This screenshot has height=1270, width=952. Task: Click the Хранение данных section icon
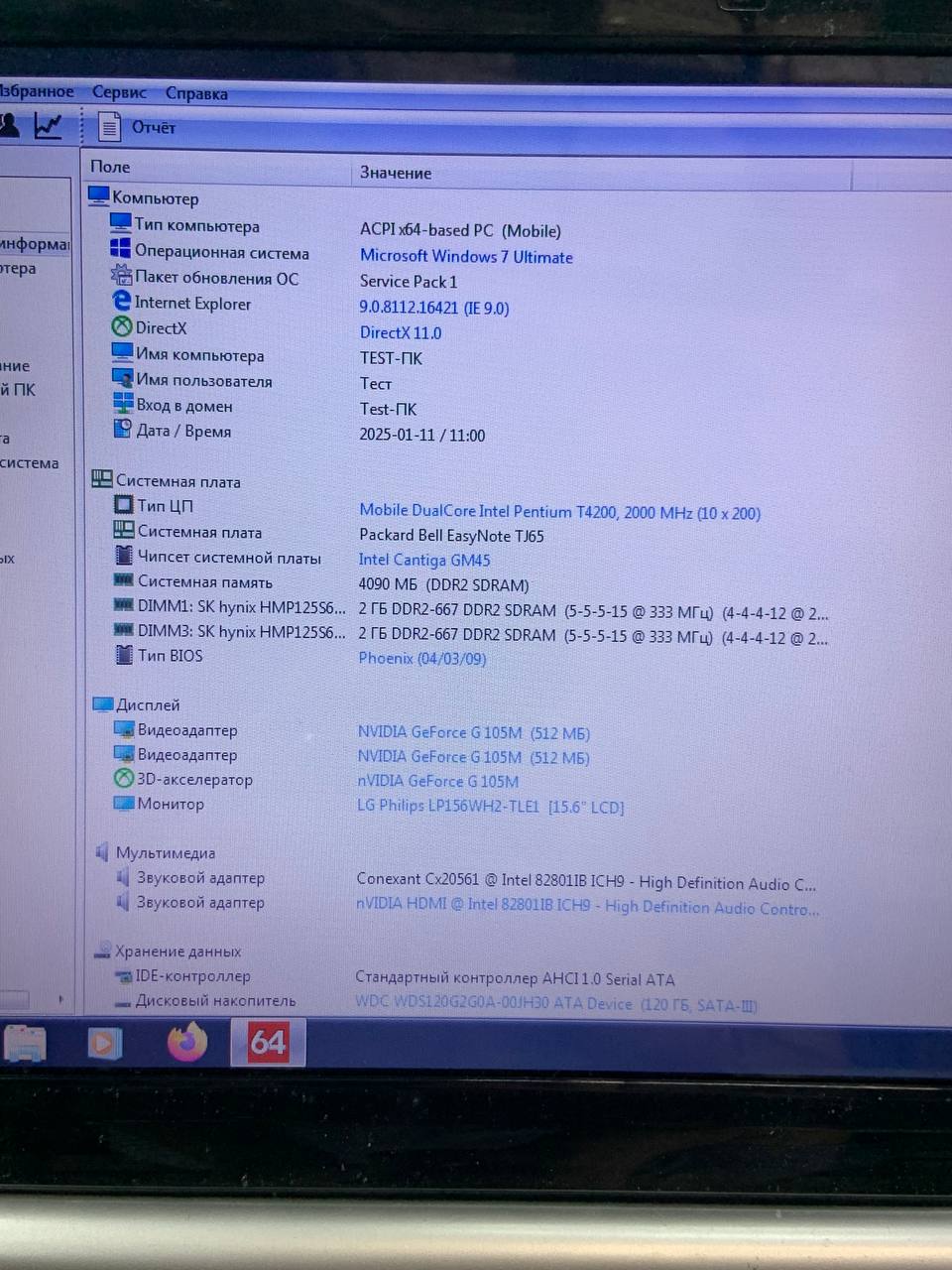pyautogui.click(x=102, y=951)
